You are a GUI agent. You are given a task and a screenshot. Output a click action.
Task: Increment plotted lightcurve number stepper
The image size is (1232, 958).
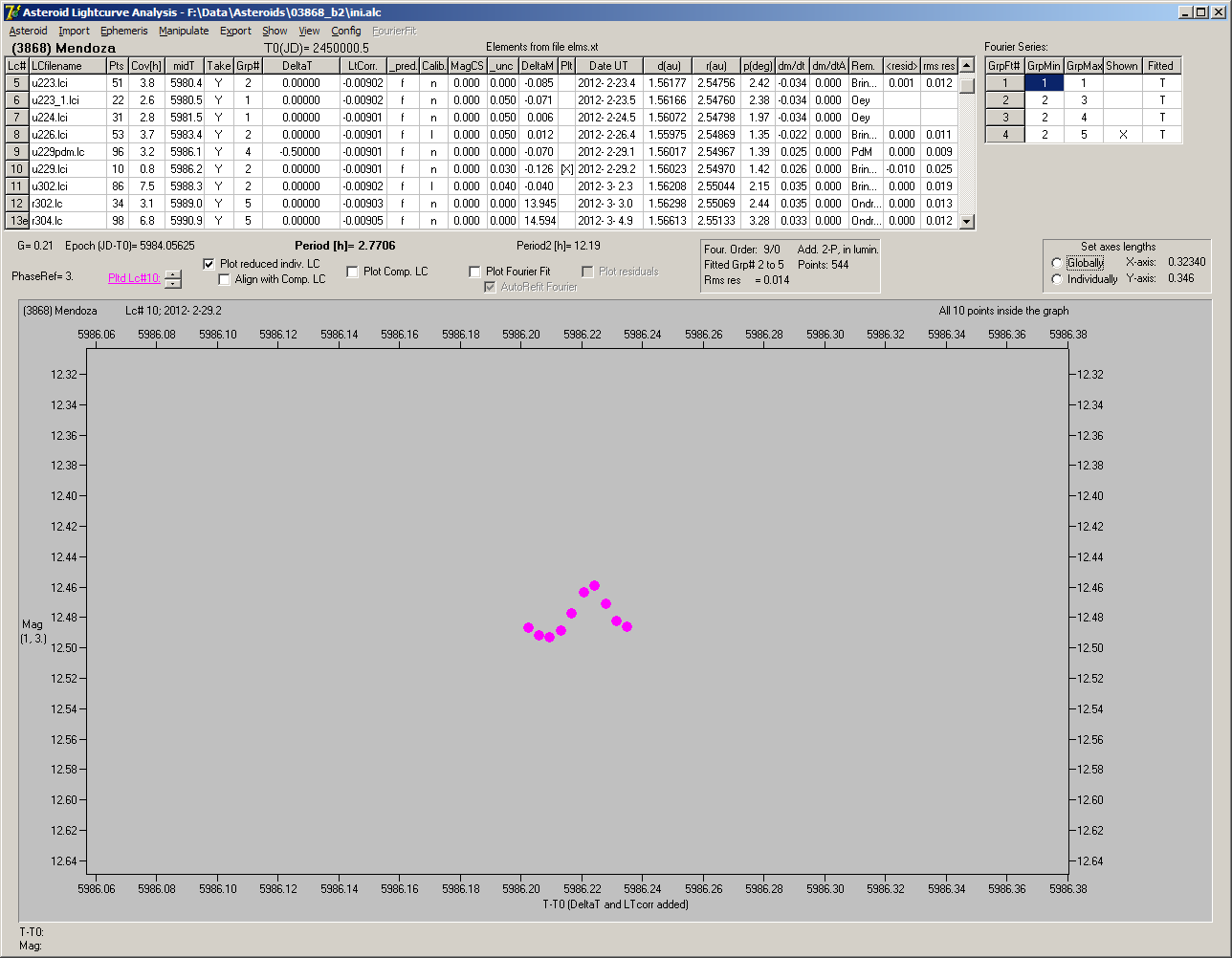click(172, 274)
